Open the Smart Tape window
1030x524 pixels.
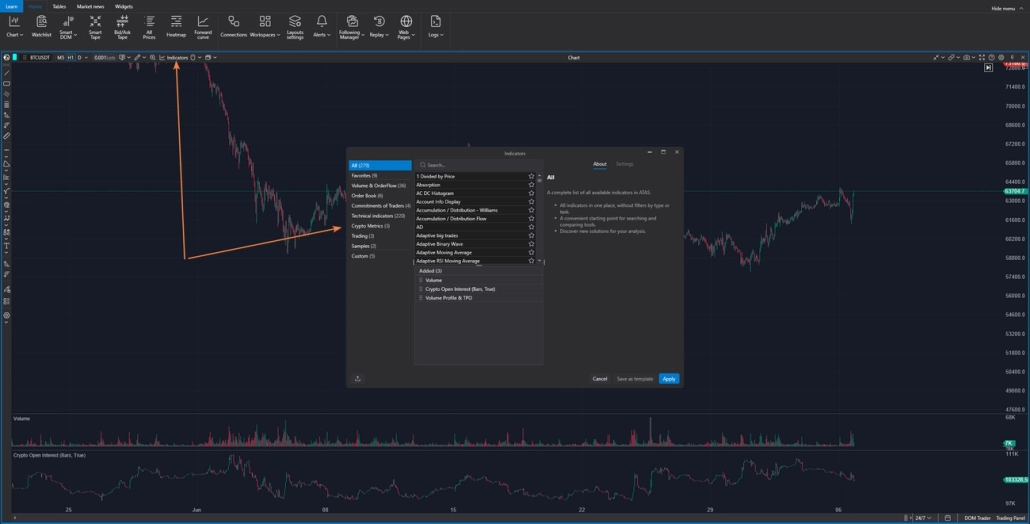[95, 27]
